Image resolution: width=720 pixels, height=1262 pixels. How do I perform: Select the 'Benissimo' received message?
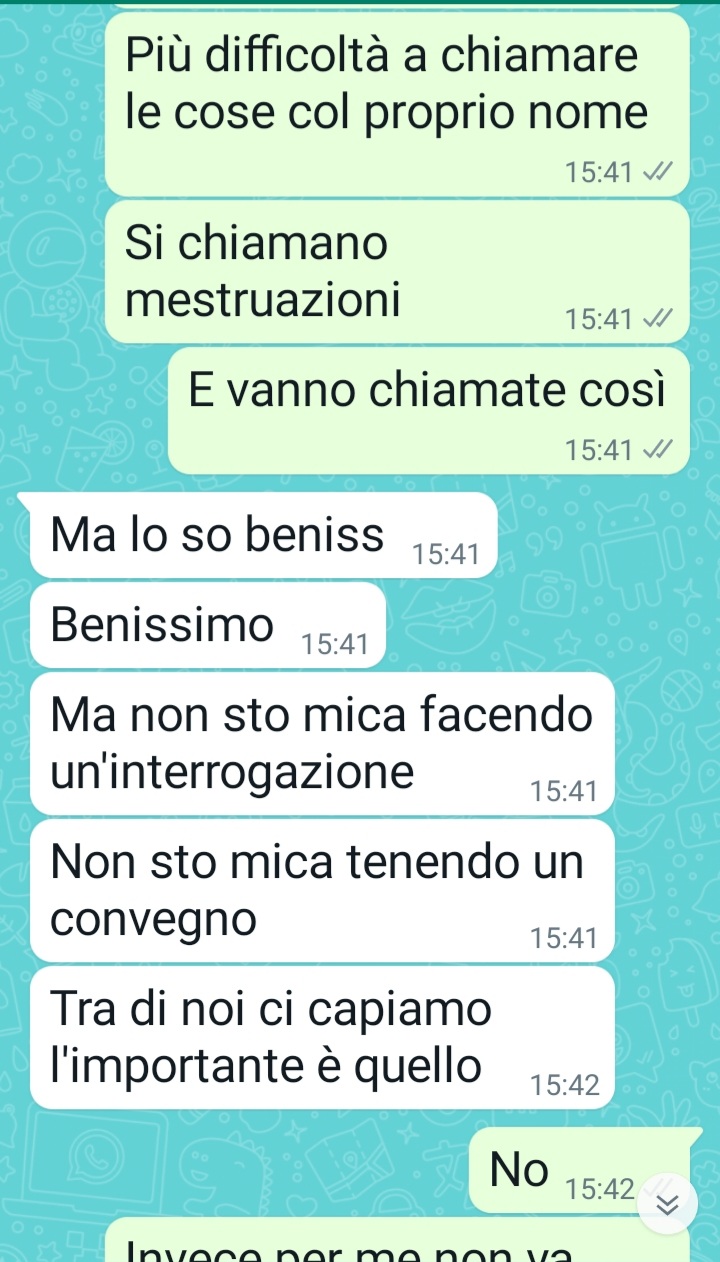208,625
